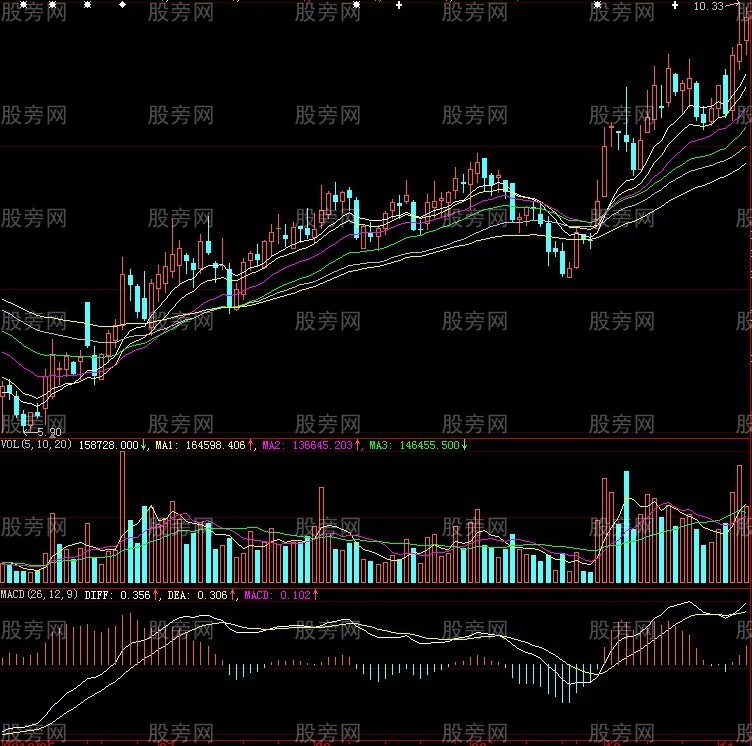
Task: Click the magenta MACD: 0.102 value
Action: [x=278, y=595]
